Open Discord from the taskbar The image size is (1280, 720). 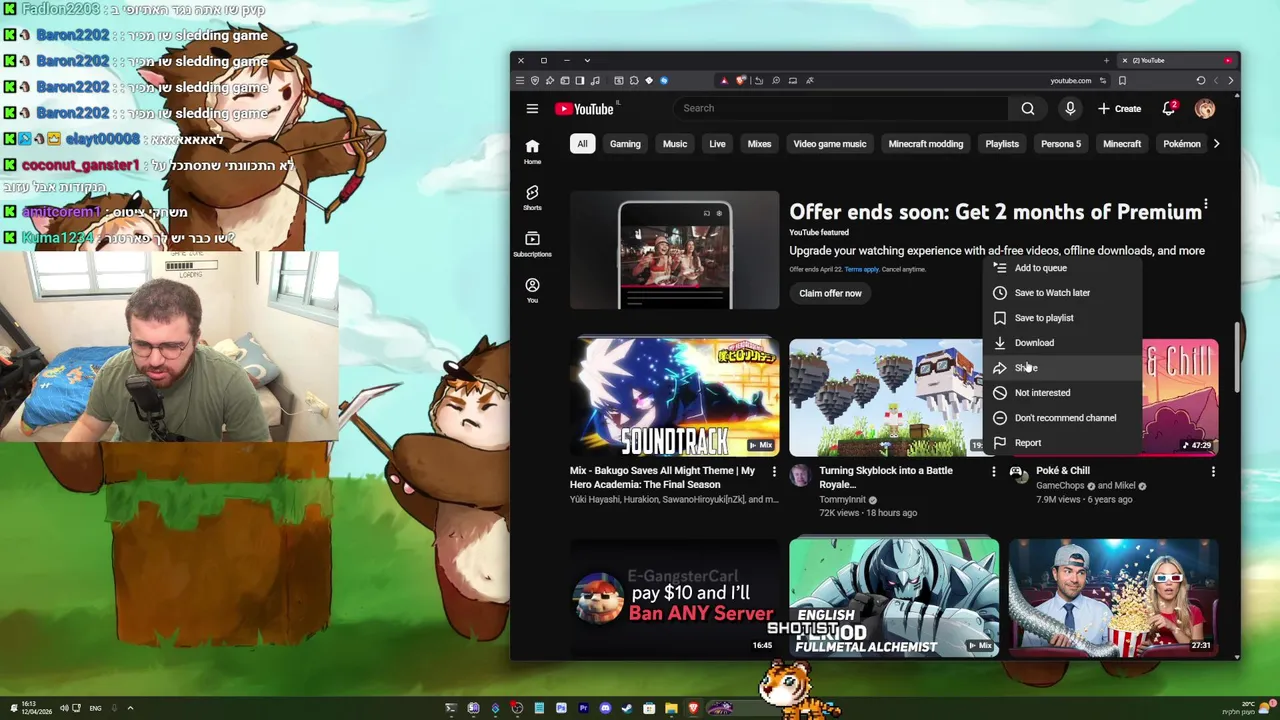(x=605, y=708)
